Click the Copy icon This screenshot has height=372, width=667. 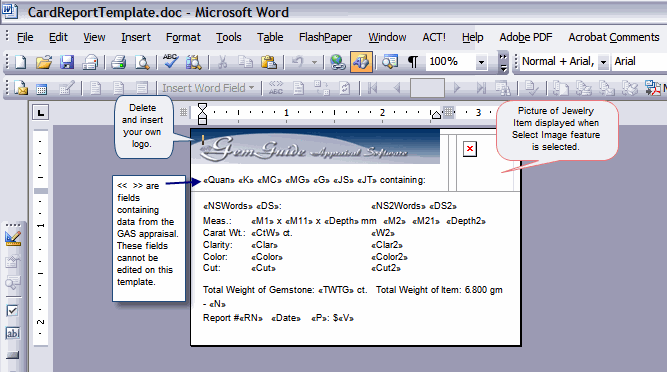click(x=245, y=62)
